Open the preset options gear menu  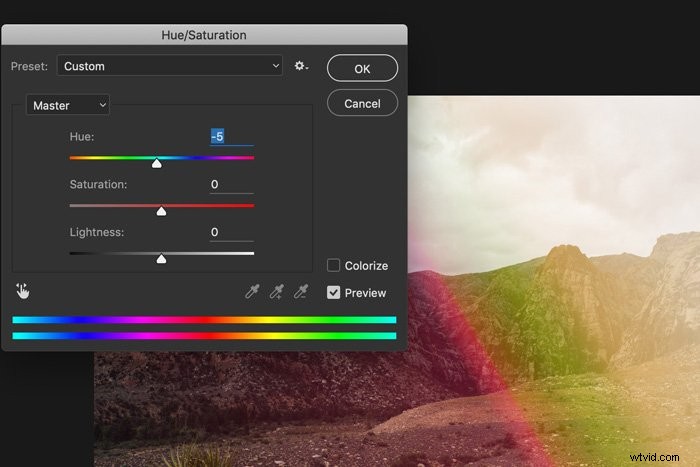(301, 66)
